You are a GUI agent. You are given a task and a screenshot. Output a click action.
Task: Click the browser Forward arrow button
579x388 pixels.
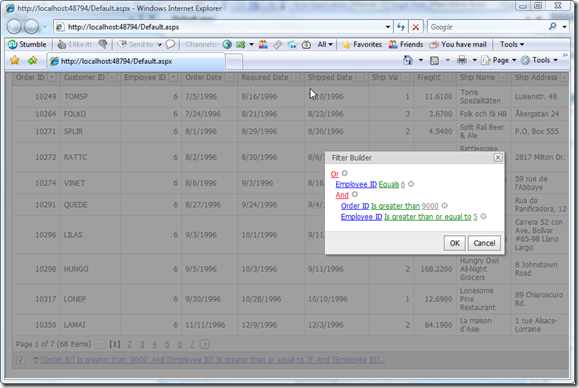tap(31, 27)
